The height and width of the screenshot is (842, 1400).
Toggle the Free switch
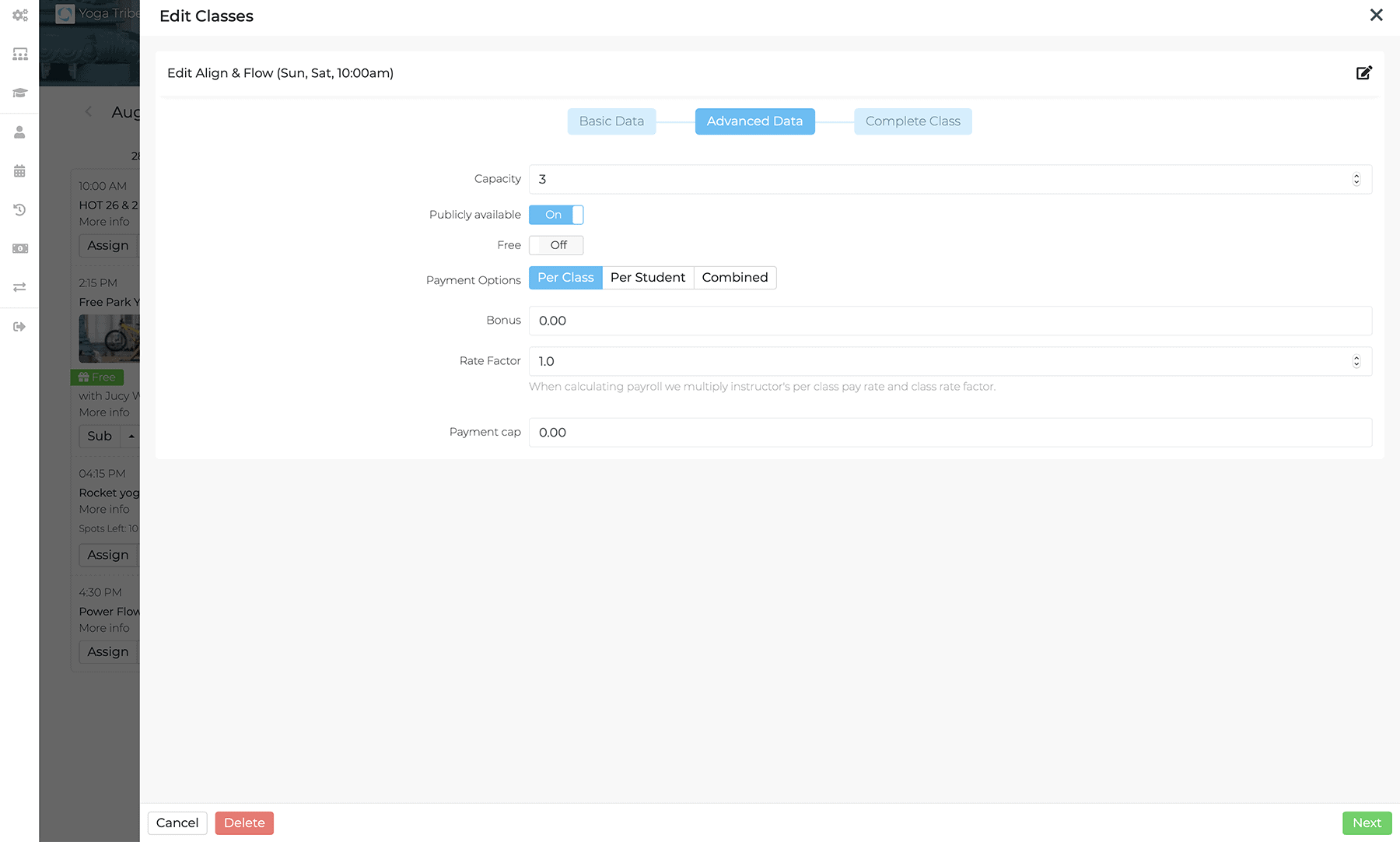coord(556,245)
